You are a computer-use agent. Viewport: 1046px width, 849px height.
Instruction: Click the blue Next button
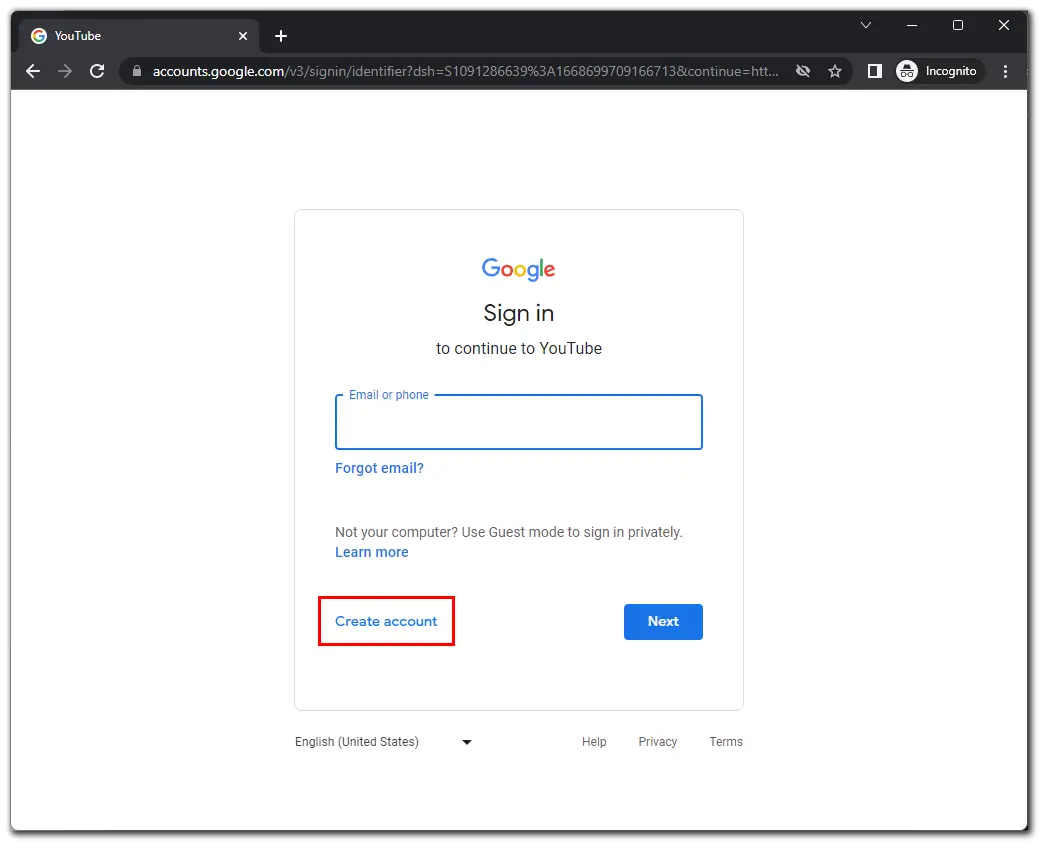coord(663,622)
